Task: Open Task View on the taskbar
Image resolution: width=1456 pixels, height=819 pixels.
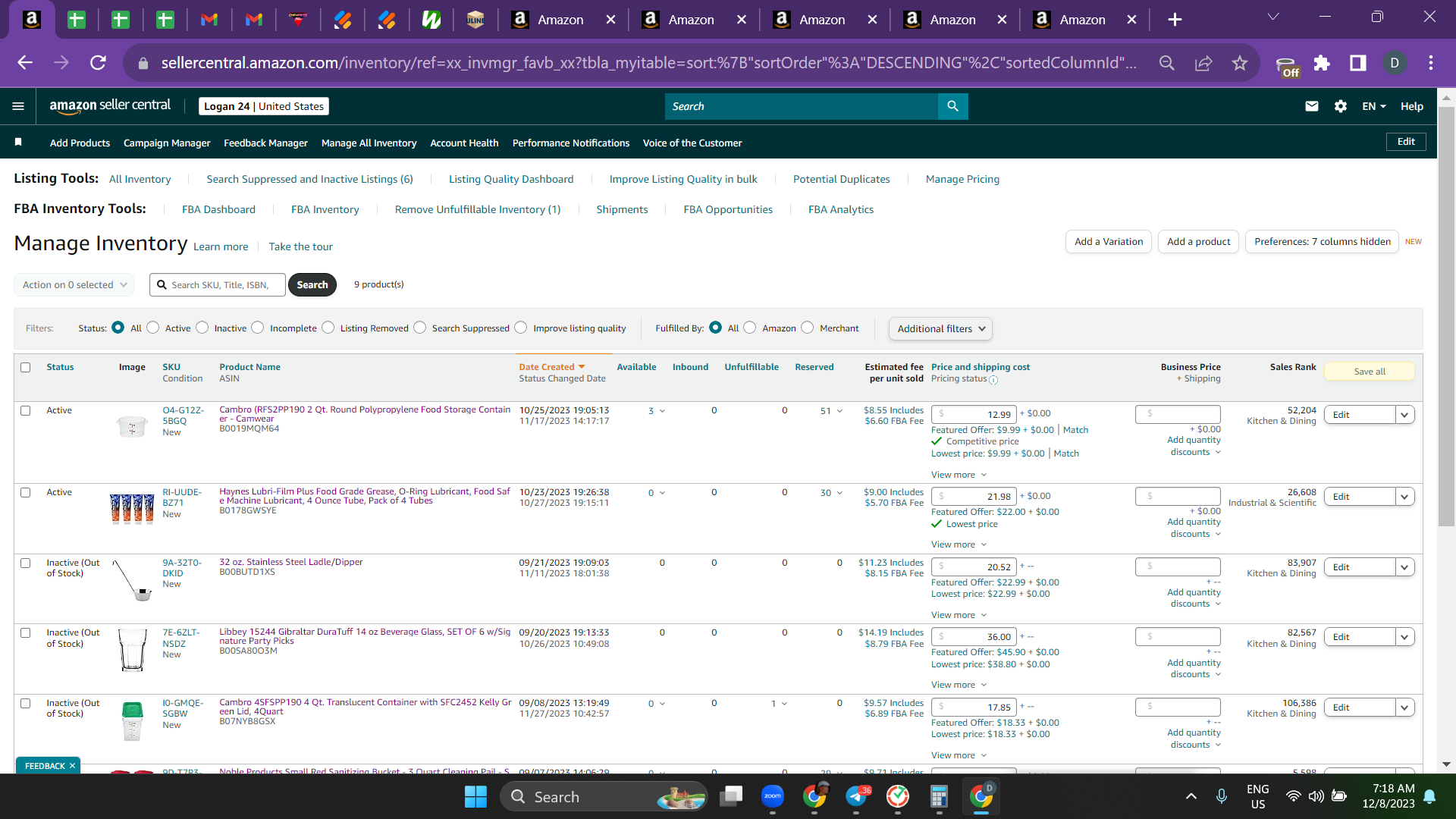Action: [x=731, y=796]
